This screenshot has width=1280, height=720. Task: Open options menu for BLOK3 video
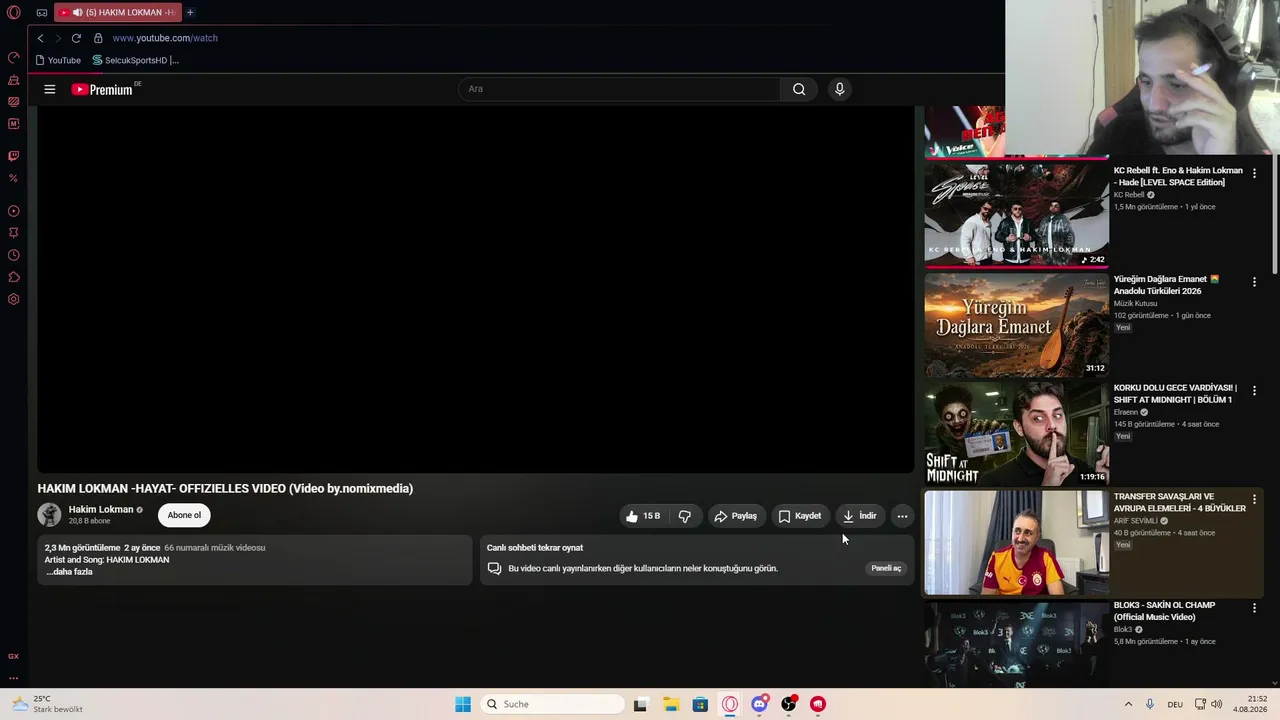1254,609
